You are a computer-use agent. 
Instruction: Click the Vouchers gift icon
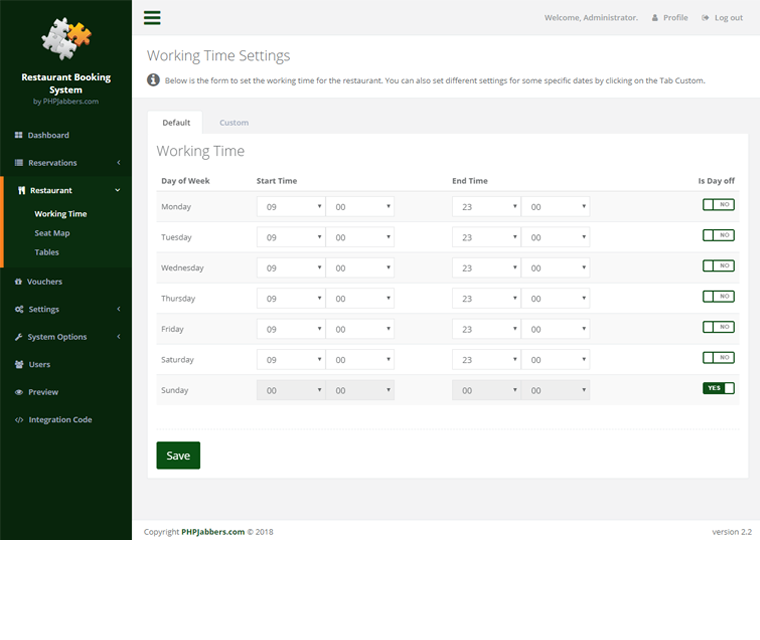point(18,282)
